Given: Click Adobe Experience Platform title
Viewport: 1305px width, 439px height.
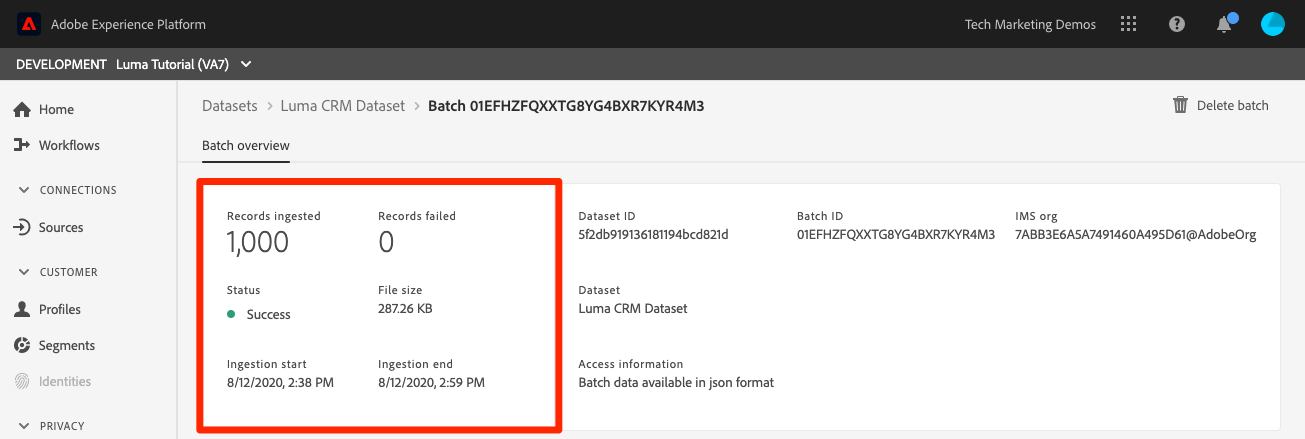Looking at the screenshot, I should point(128,24).
